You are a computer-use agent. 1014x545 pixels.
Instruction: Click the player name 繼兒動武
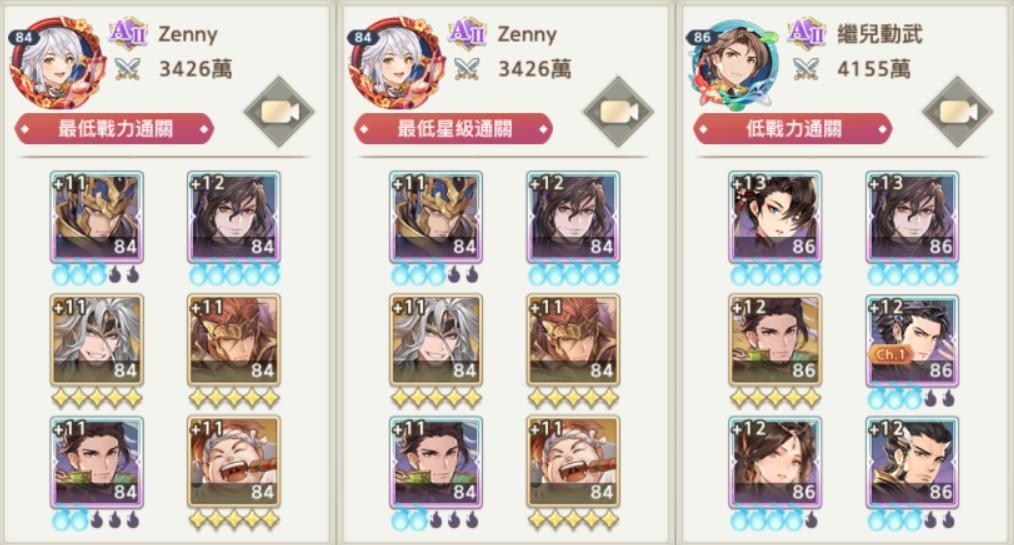879,34
